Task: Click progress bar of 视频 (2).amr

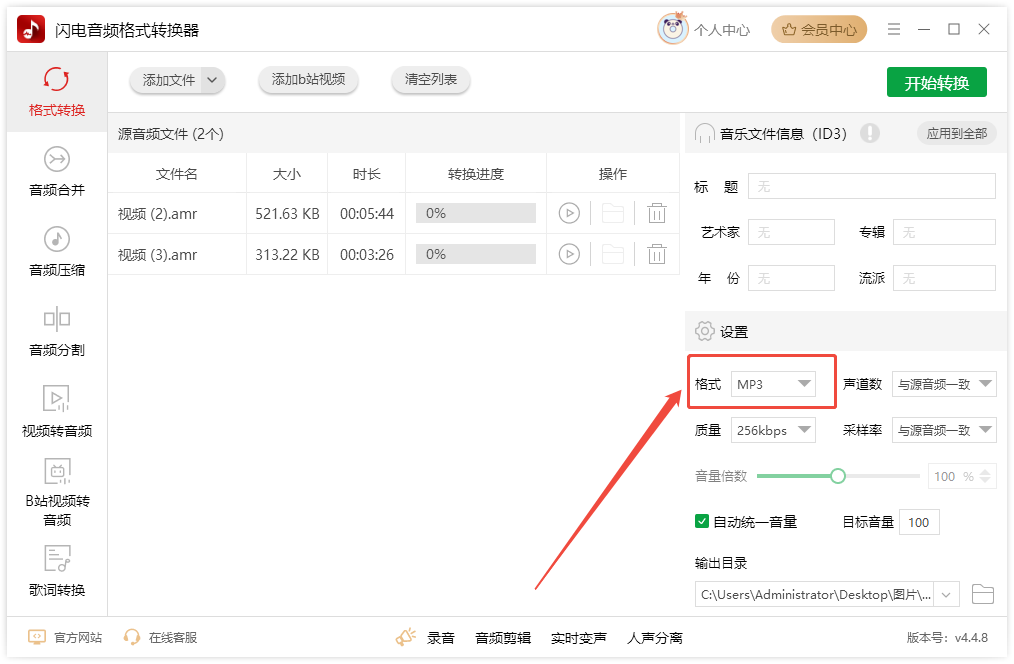Action: point(476,213)
